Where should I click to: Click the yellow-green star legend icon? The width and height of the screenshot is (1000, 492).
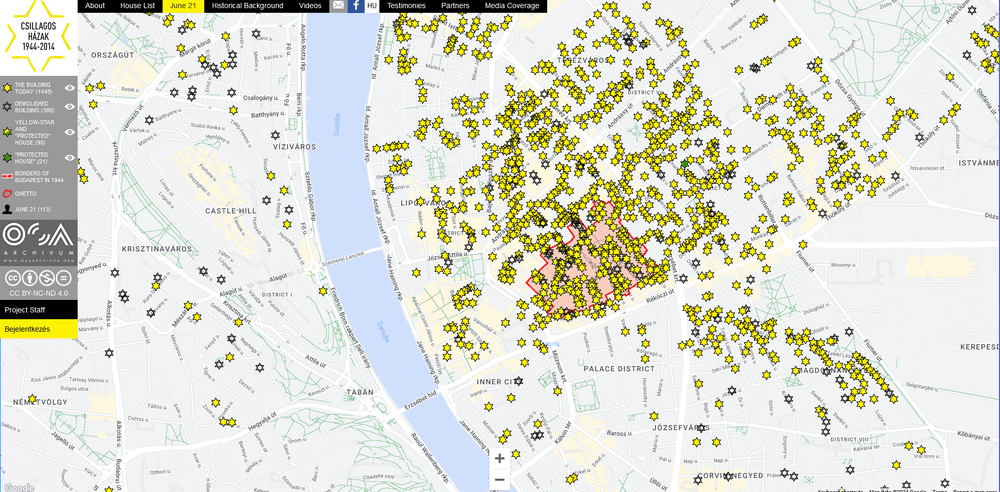coord(7,132)
